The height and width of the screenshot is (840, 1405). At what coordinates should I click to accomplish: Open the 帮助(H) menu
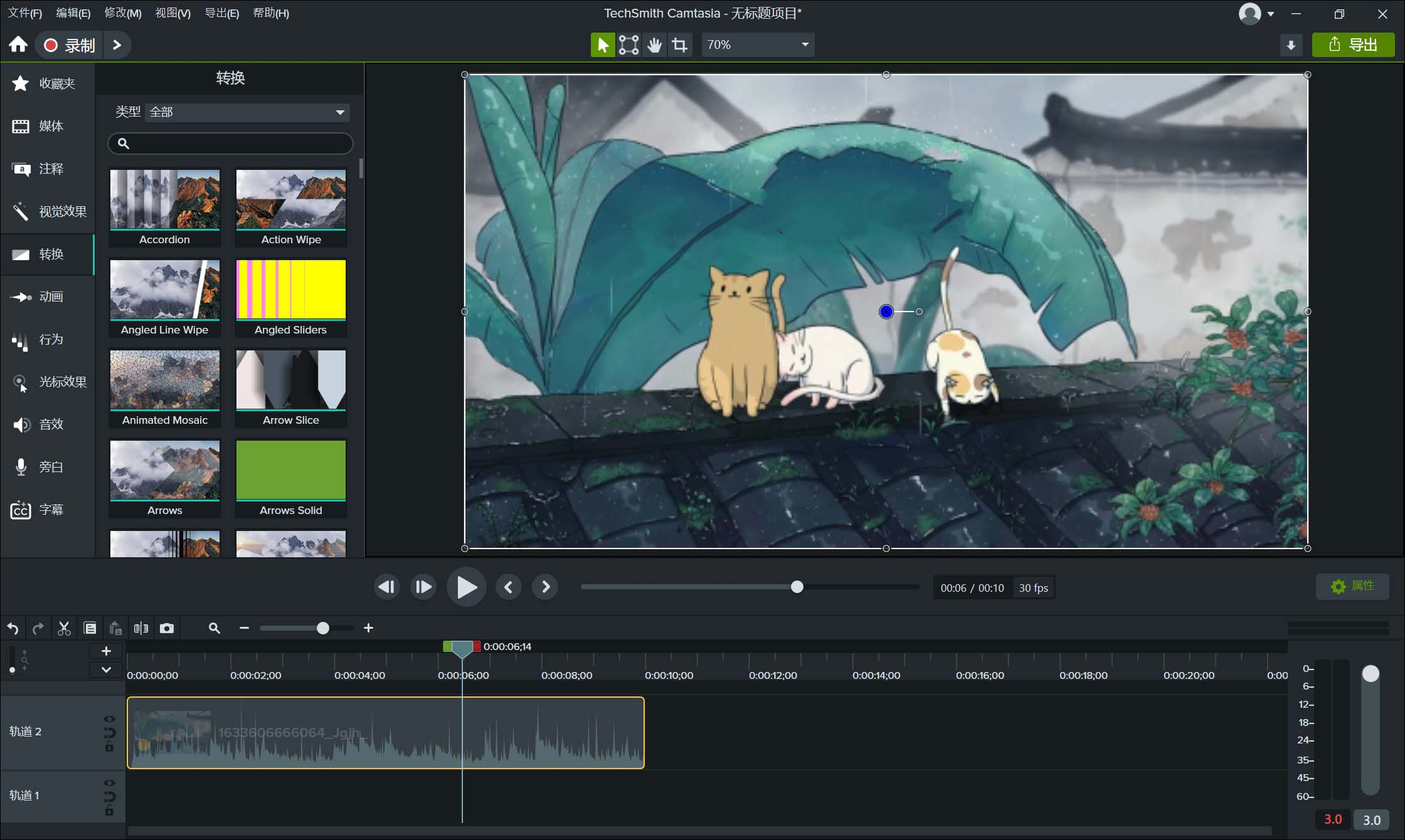[271, 13]
